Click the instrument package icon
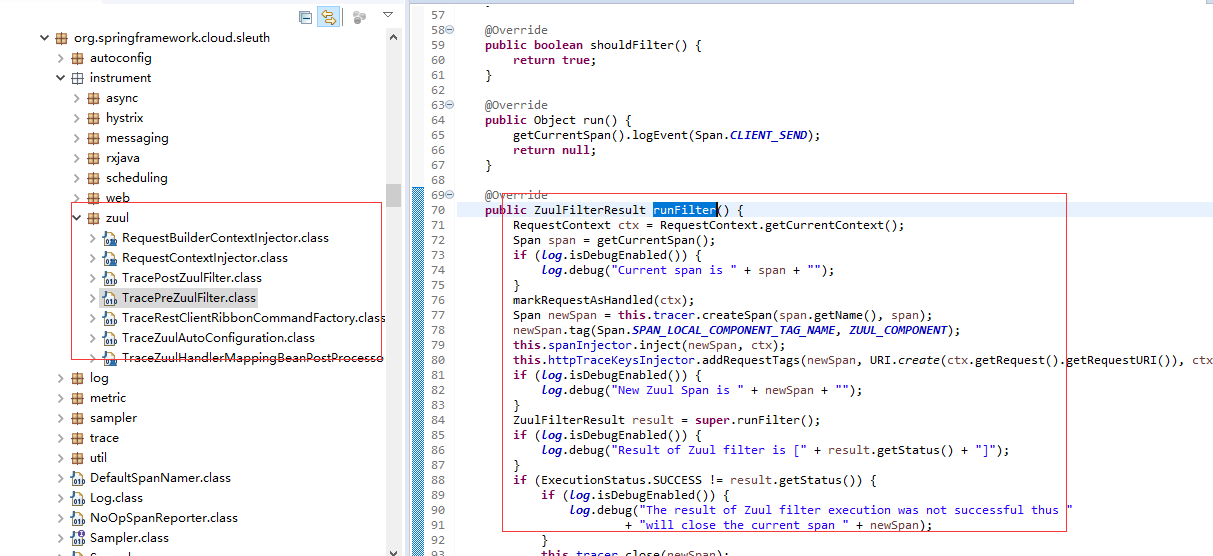This screenshot has width=1213, height=556. point(76,78)
